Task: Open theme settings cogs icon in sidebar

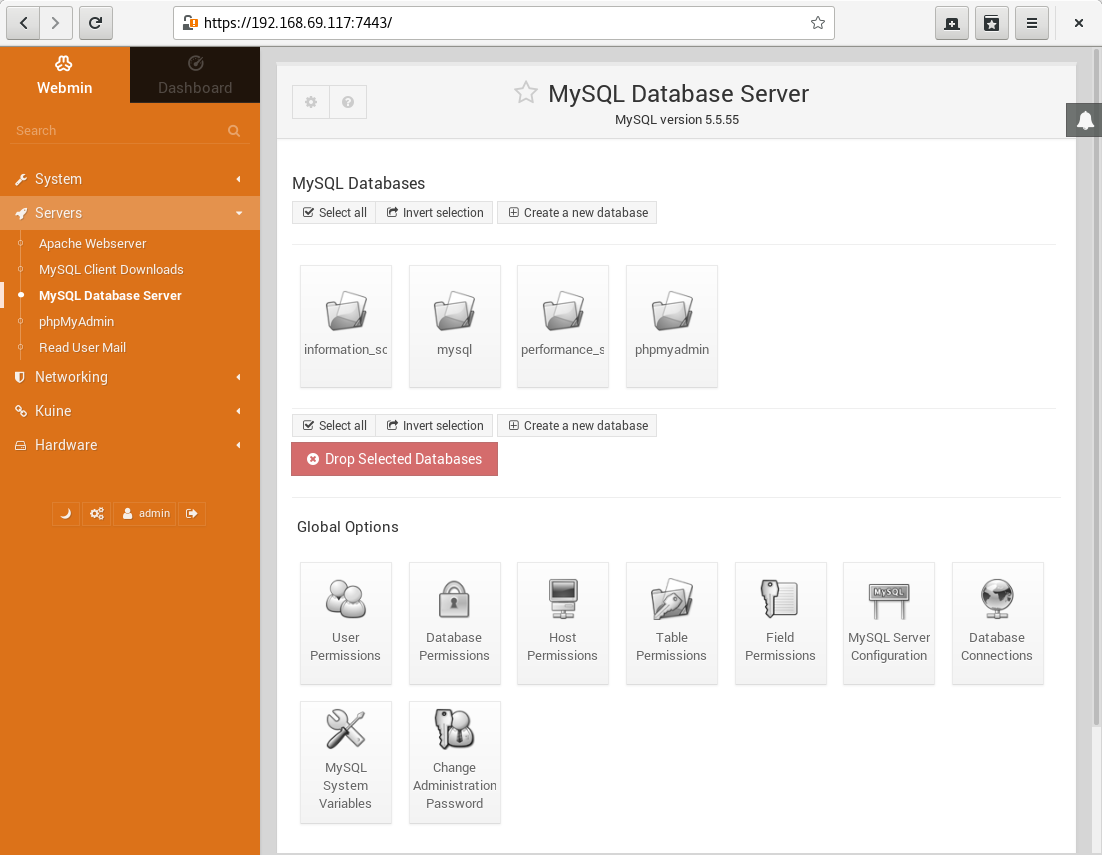Action: coord(96,514)
